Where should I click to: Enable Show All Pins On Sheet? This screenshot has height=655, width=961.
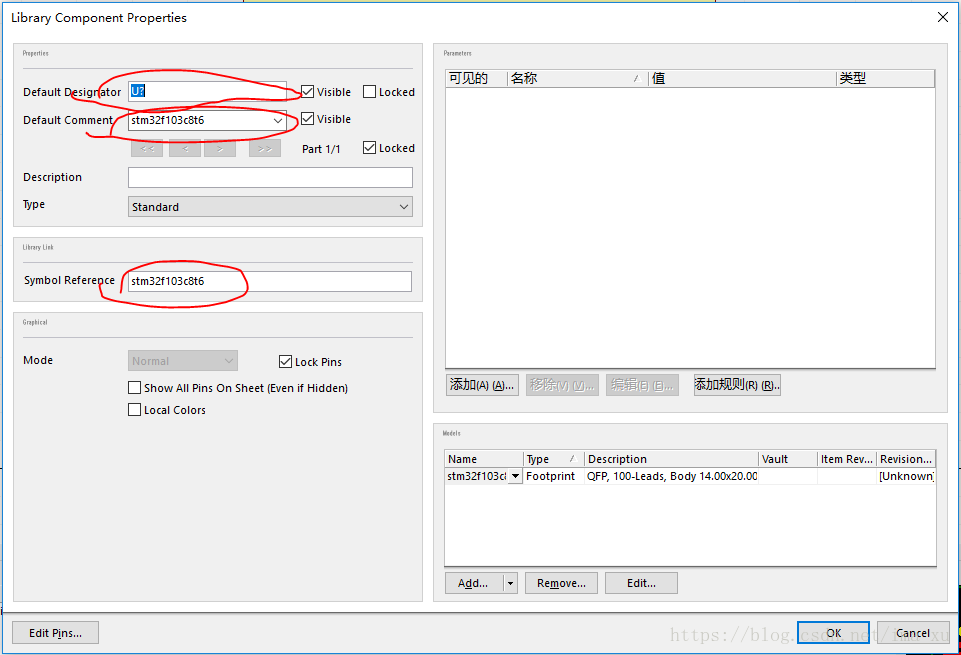pos(135,388)
